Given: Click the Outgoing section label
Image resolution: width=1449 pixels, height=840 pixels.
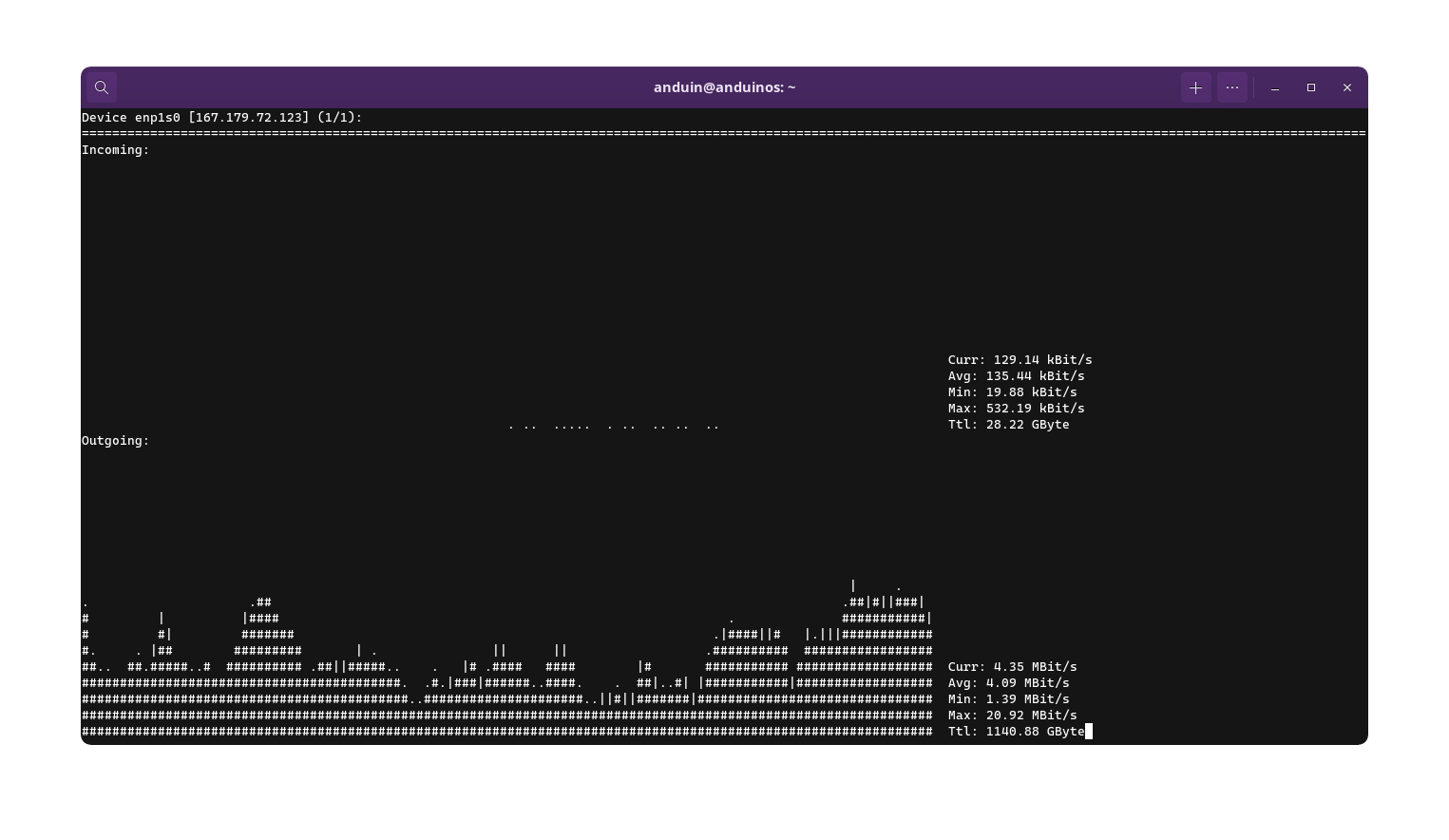Looking at the screenshot, I should pyautogui.click(x=115, y=441).
